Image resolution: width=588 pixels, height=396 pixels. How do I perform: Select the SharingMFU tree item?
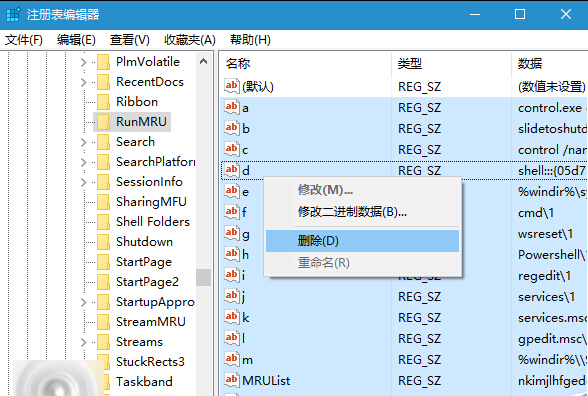click(x=151, y=202)
